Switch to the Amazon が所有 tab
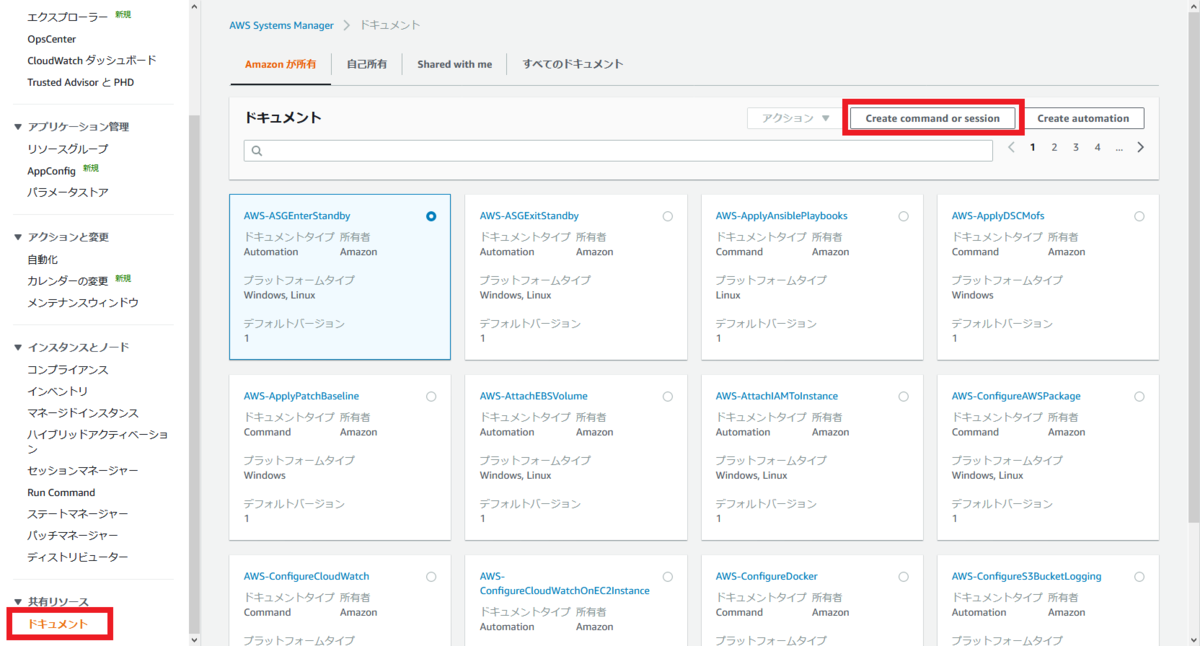This screenshot has width=1200, height=646. pyautogui.click(x=280, y=64)
